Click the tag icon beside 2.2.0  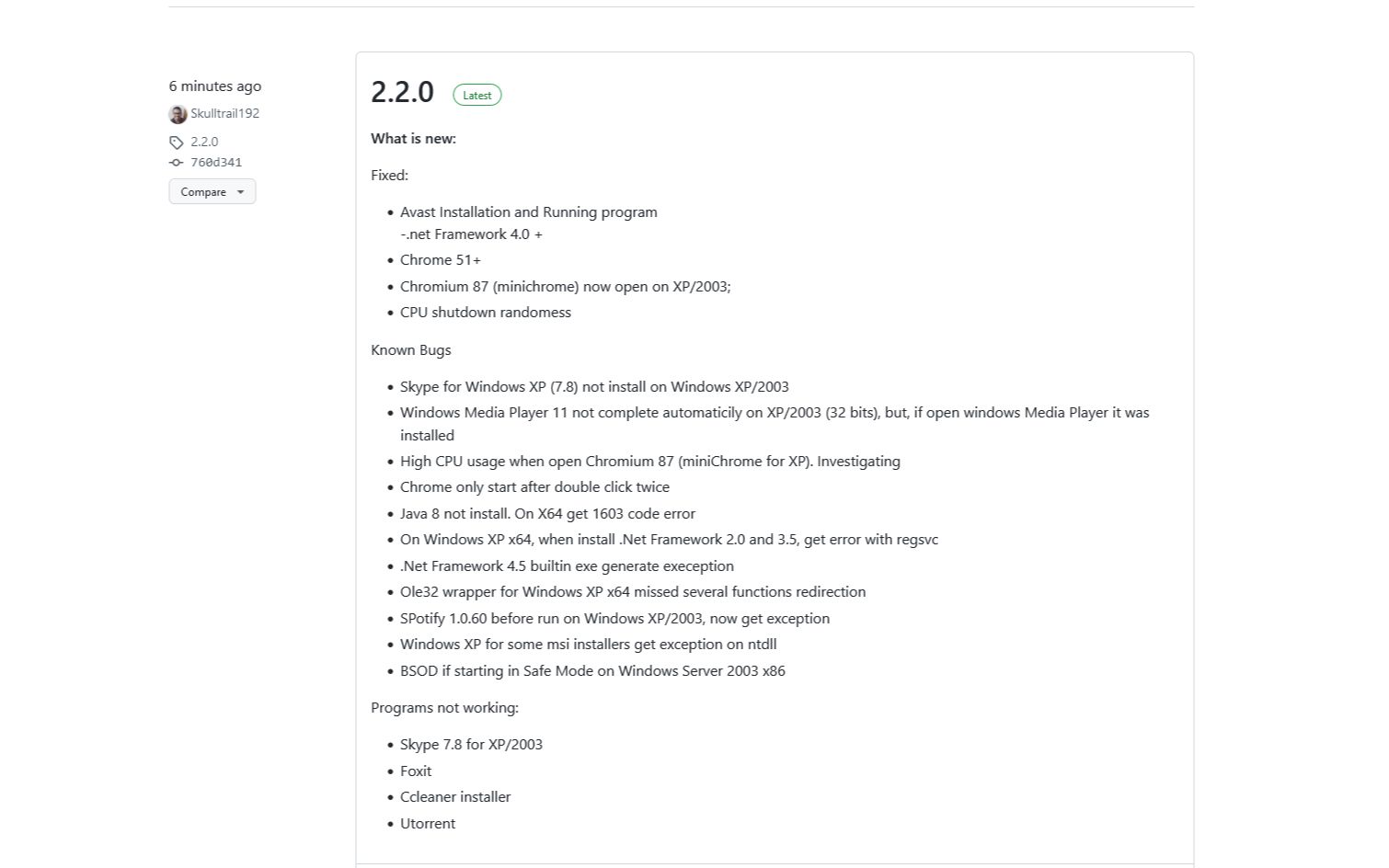click(x=177, y=143)
